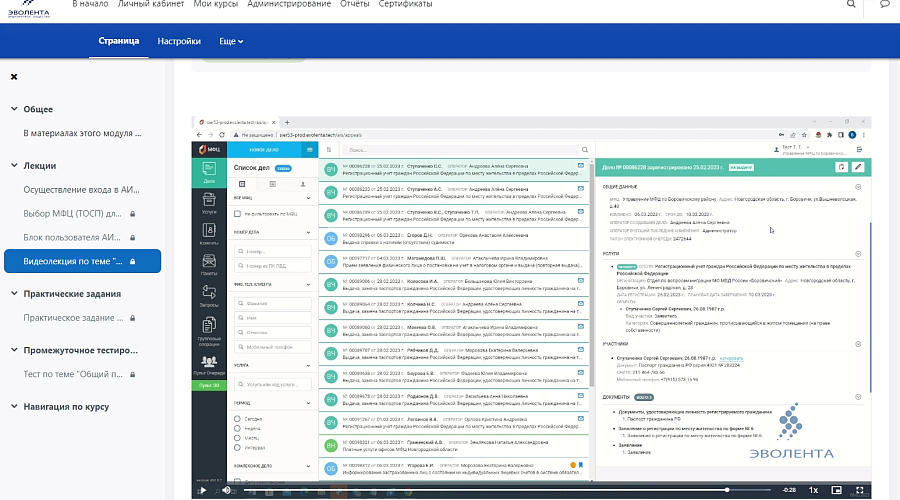Click the video progress bar handle
Image resolution: width=900 pixels, height=500 pixels.
727,490
